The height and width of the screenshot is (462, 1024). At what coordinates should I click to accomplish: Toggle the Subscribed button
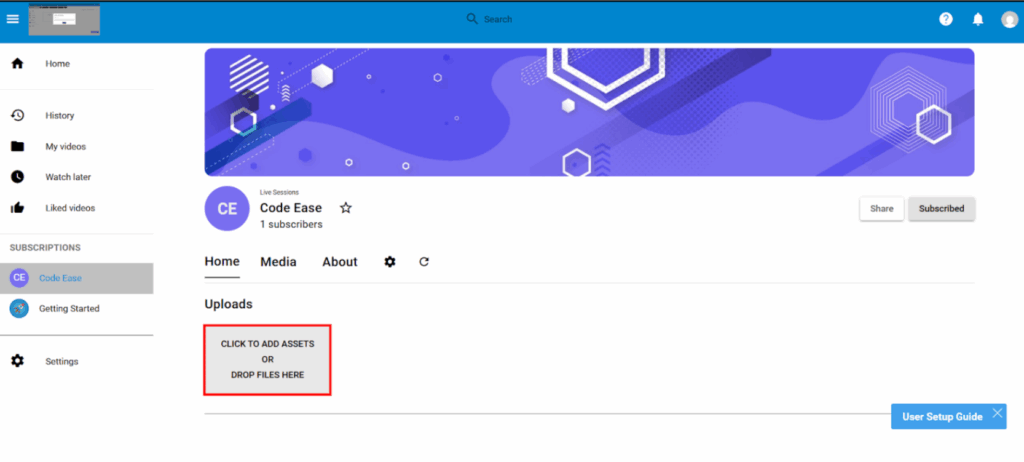(941, 209)
